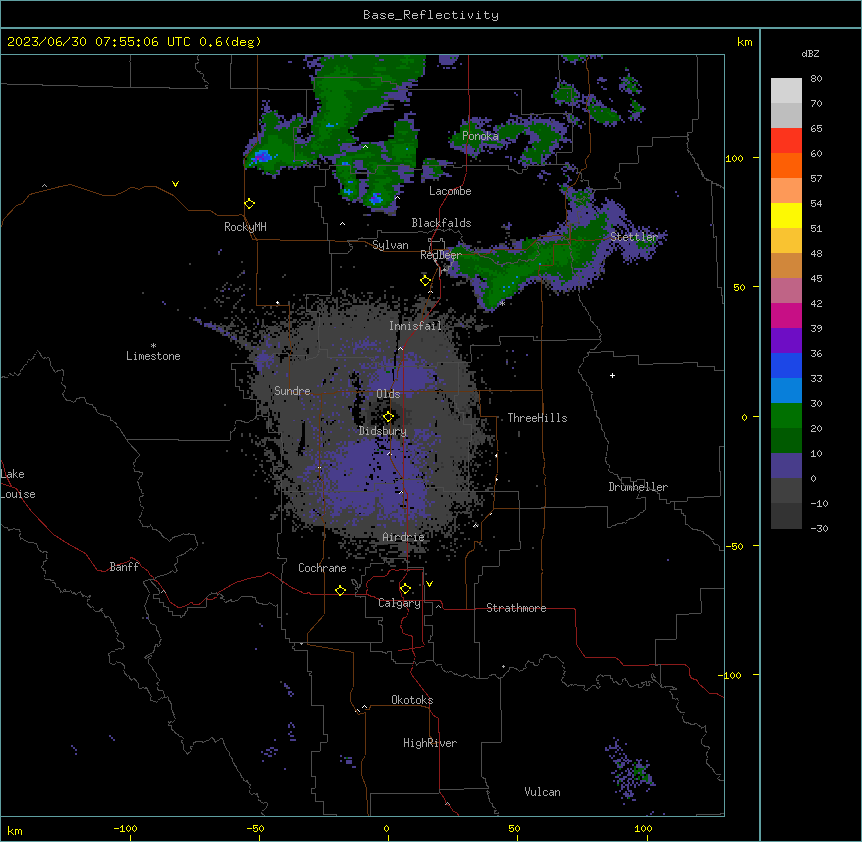Pick the magenta 42 dBZ legend swatch
The height and width of the screenshot is (842, 862).
pos(786,315)
